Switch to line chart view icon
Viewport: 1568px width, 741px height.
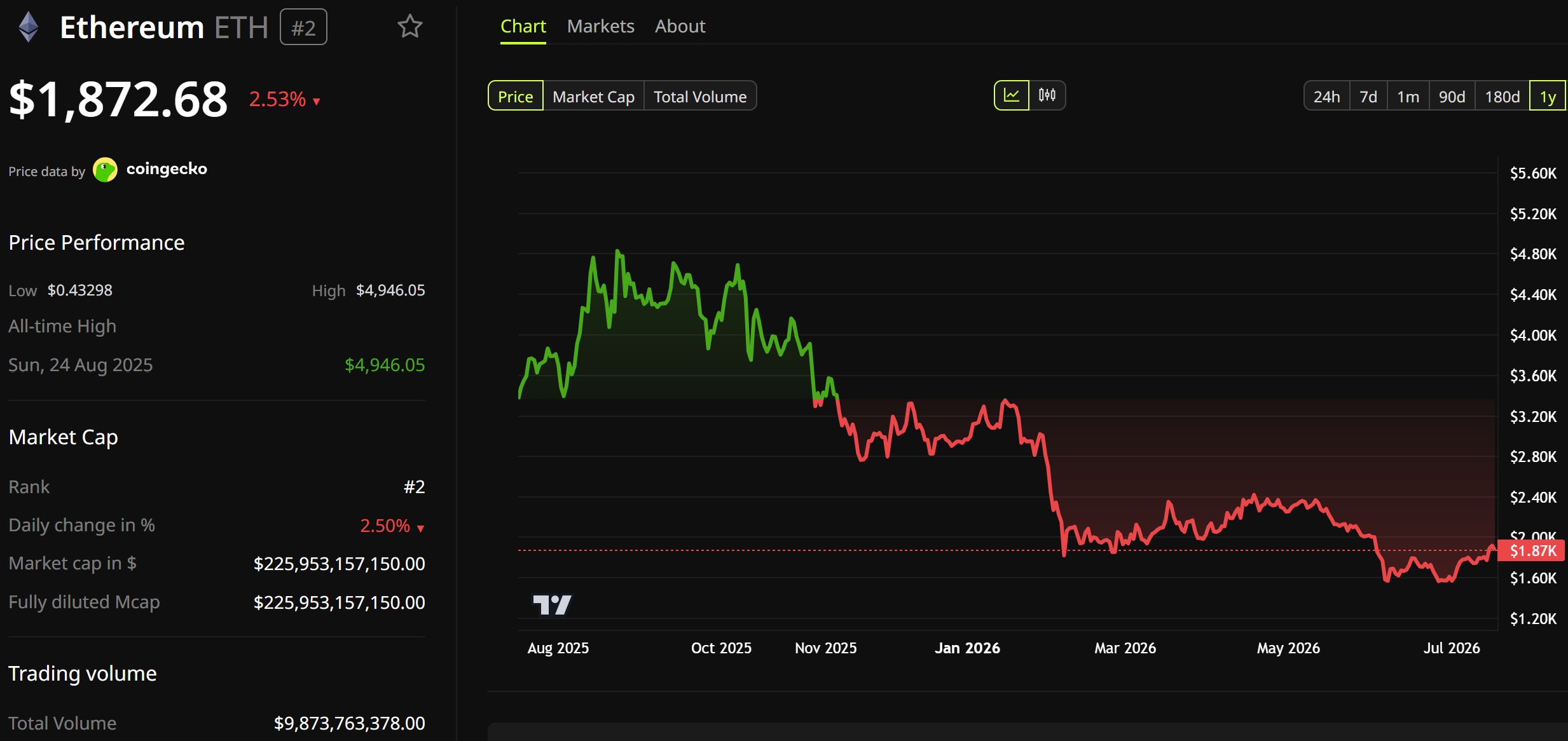[1011, 95]
